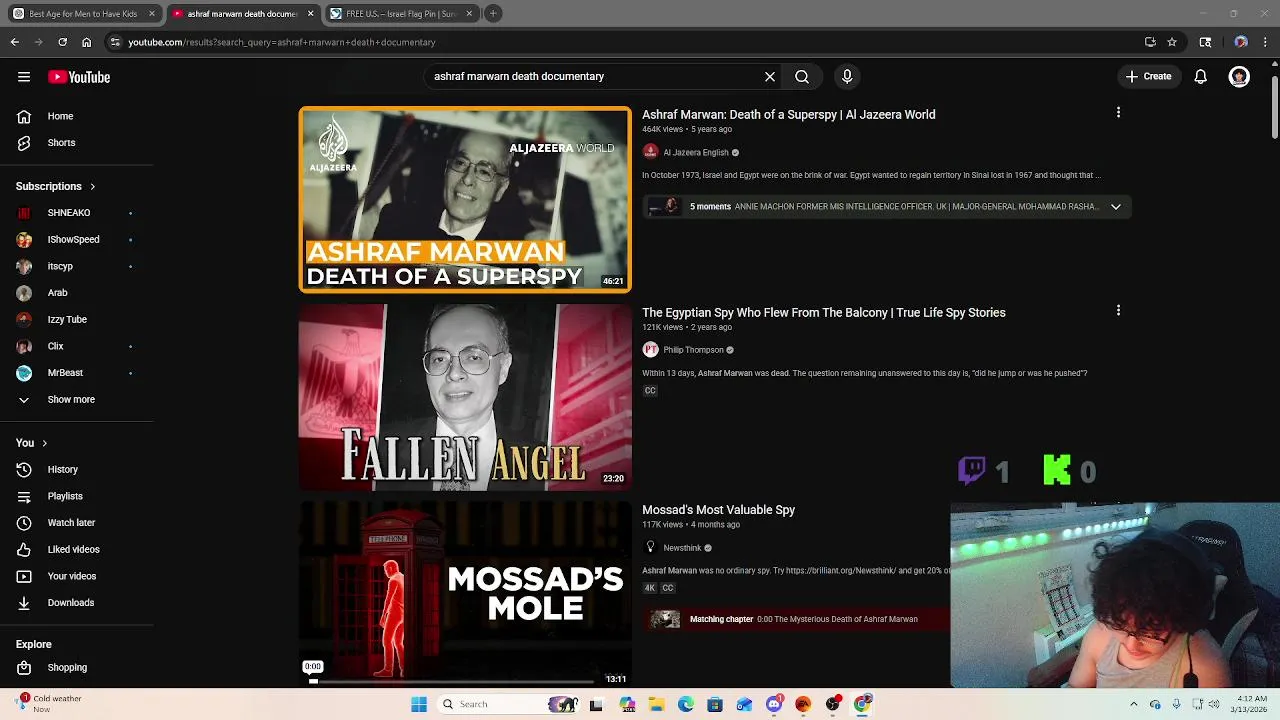Click Newsthink channel avatar
The image size is (1280, 720).
pyautogui.click(x=651, y=548)
